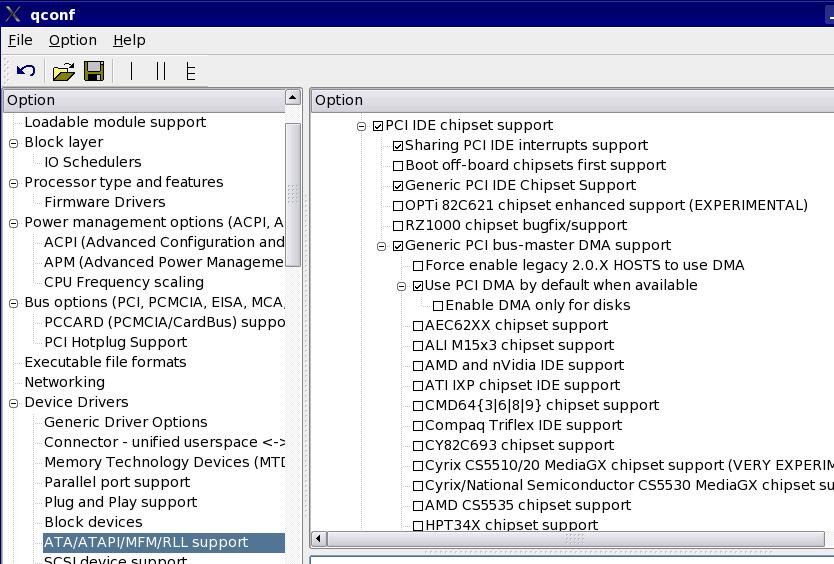Click the left pane vertical scrollbar thumb
834x564 pixels.
pos(293,194)
